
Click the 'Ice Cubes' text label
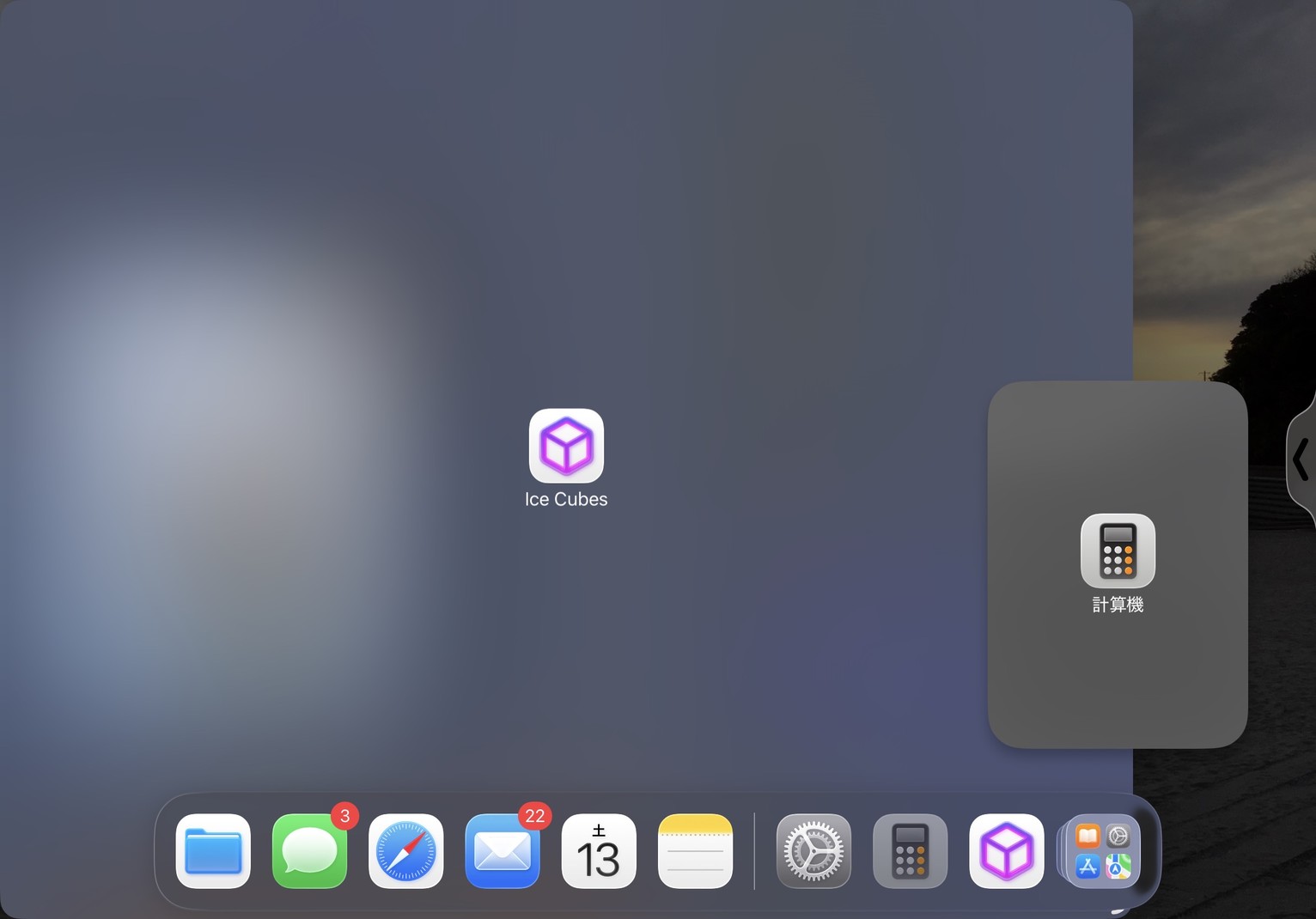[x=566, y=500]
